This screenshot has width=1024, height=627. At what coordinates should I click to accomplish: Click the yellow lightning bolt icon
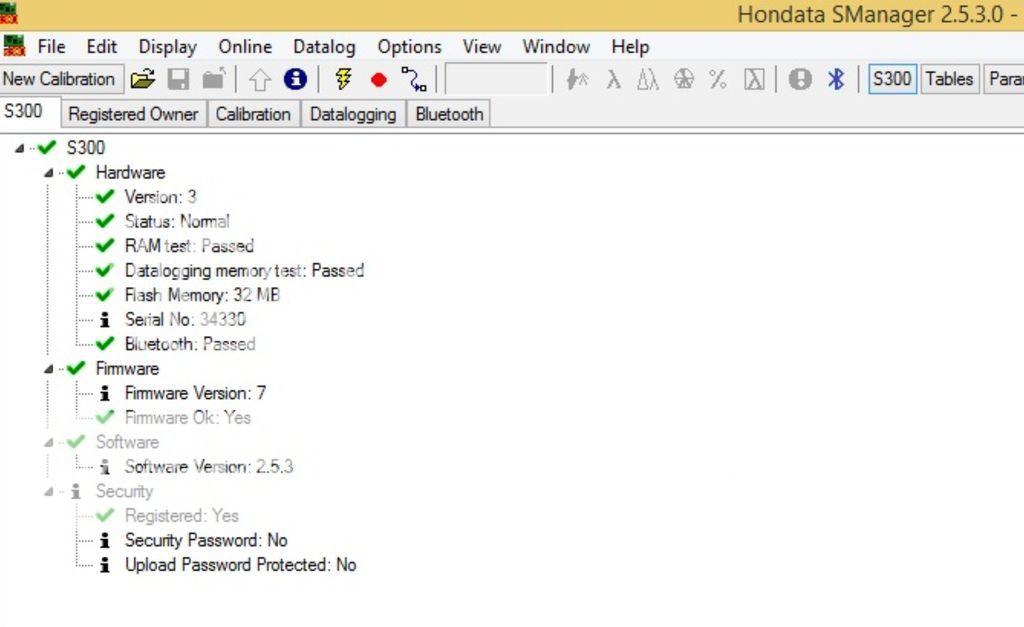[343, 79]
